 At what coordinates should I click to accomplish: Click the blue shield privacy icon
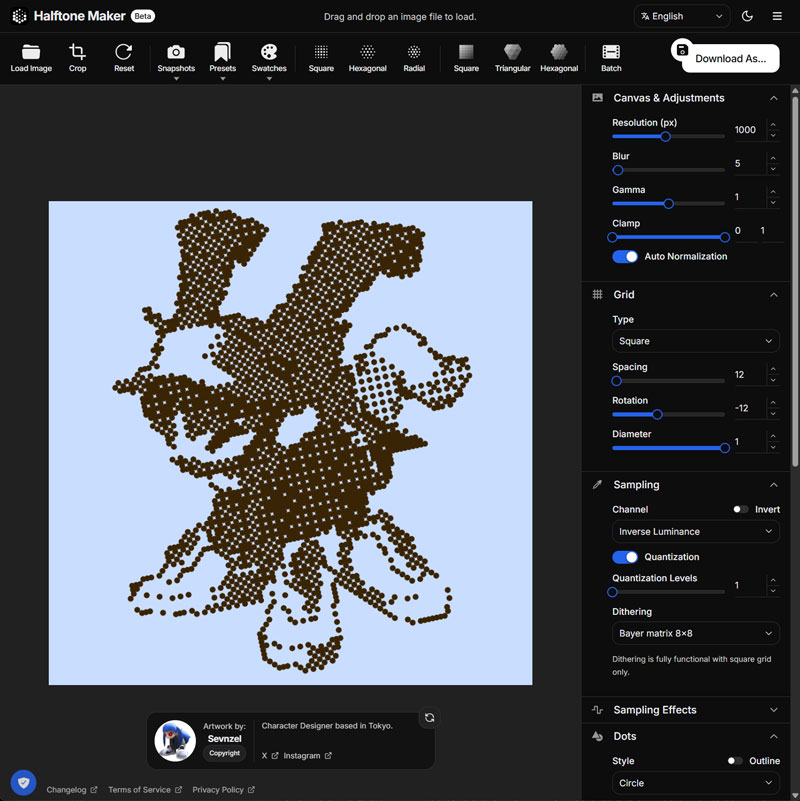[23, 782]
